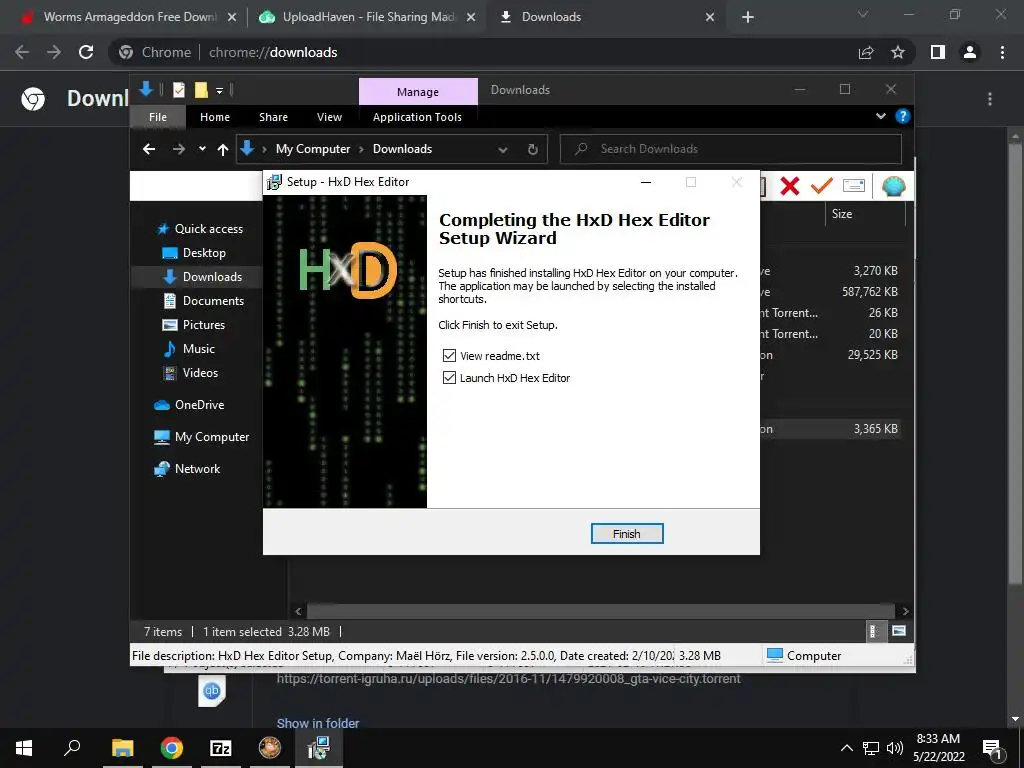This screenshot has height=768, width=1024.
Task: Select the Application Tools ribbon tab
Action: pyautogui.click(x=417, y=117)
